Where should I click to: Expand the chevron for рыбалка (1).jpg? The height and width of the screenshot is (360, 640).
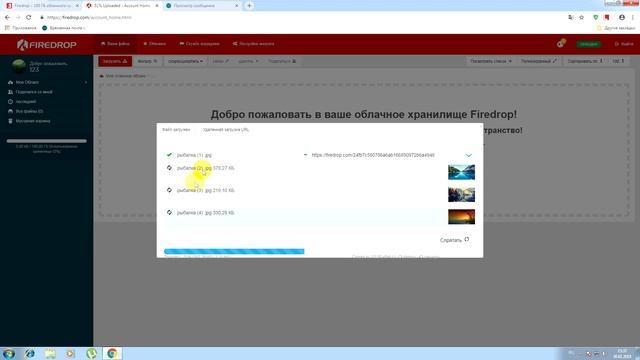[x=468, y=155]
